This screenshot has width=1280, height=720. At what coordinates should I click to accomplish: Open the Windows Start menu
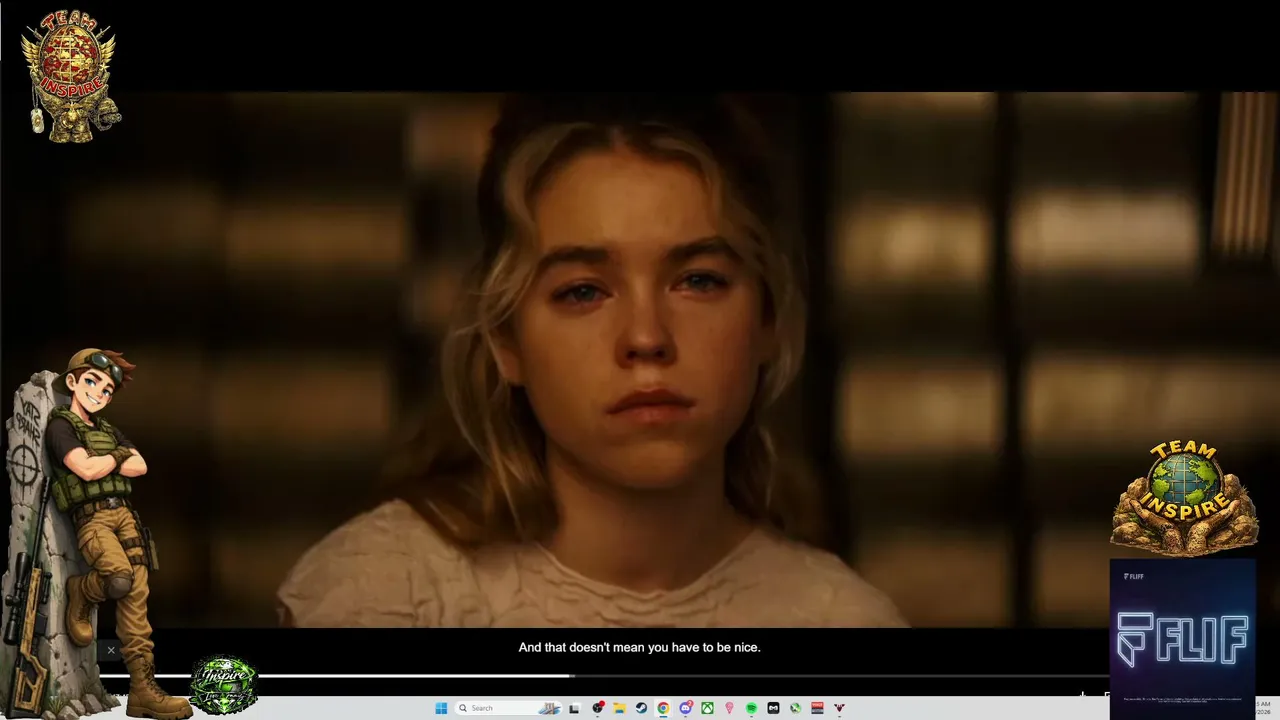pos(441,708)
